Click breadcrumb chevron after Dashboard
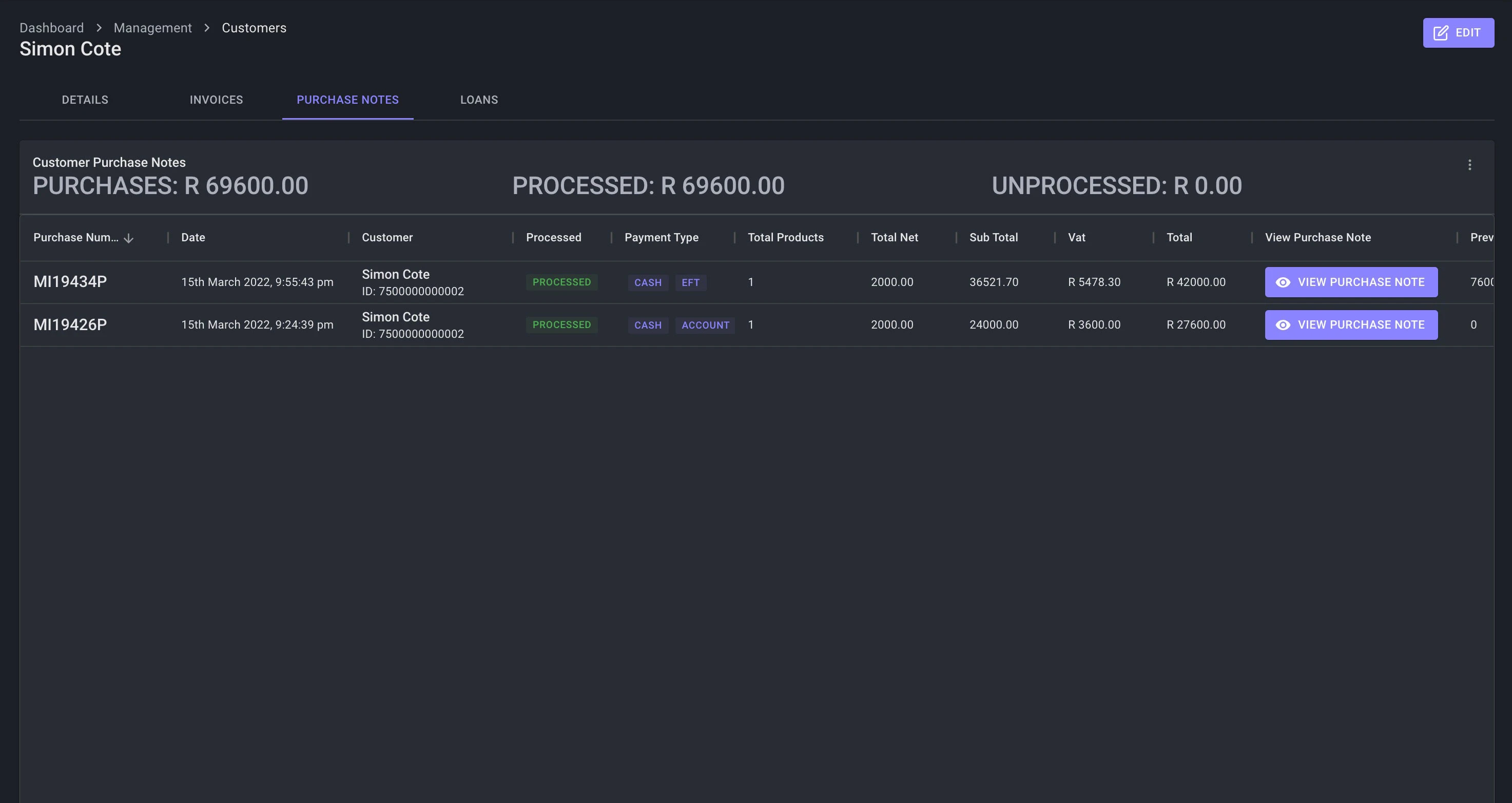Image resolution: width=1512 pixels, height=803 pixels. (x=99, y=28)
